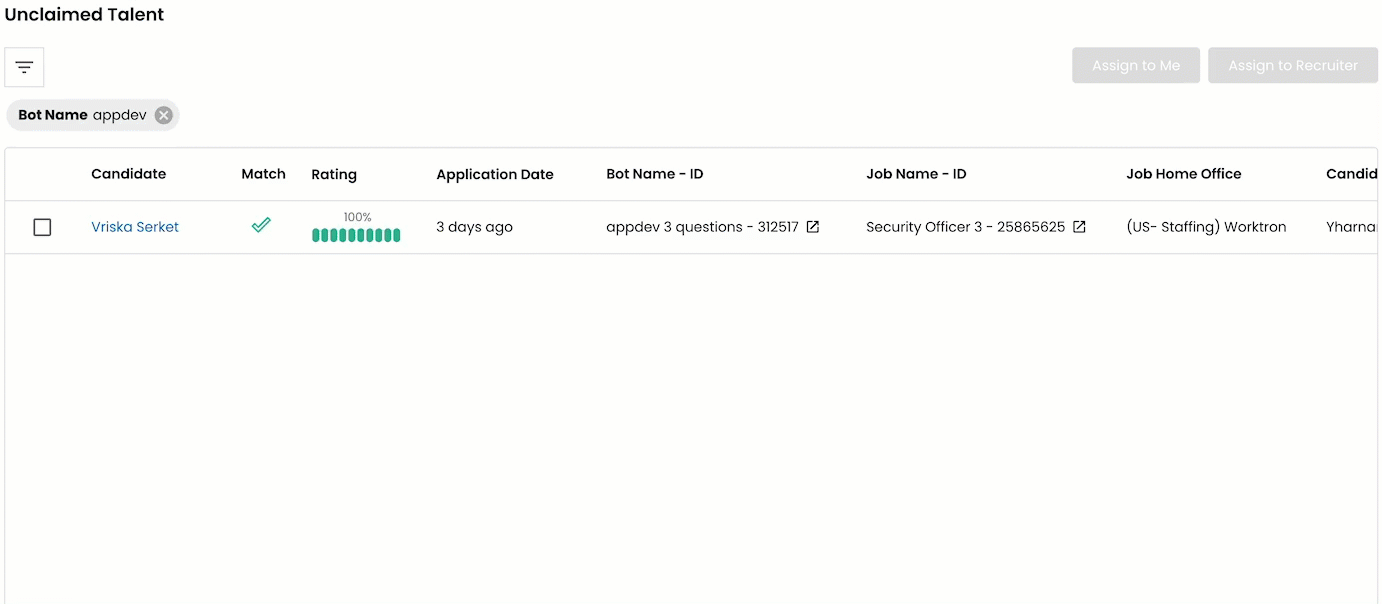
Task: Open appdev 3 questions bot external link
Action: click(813, 227)
